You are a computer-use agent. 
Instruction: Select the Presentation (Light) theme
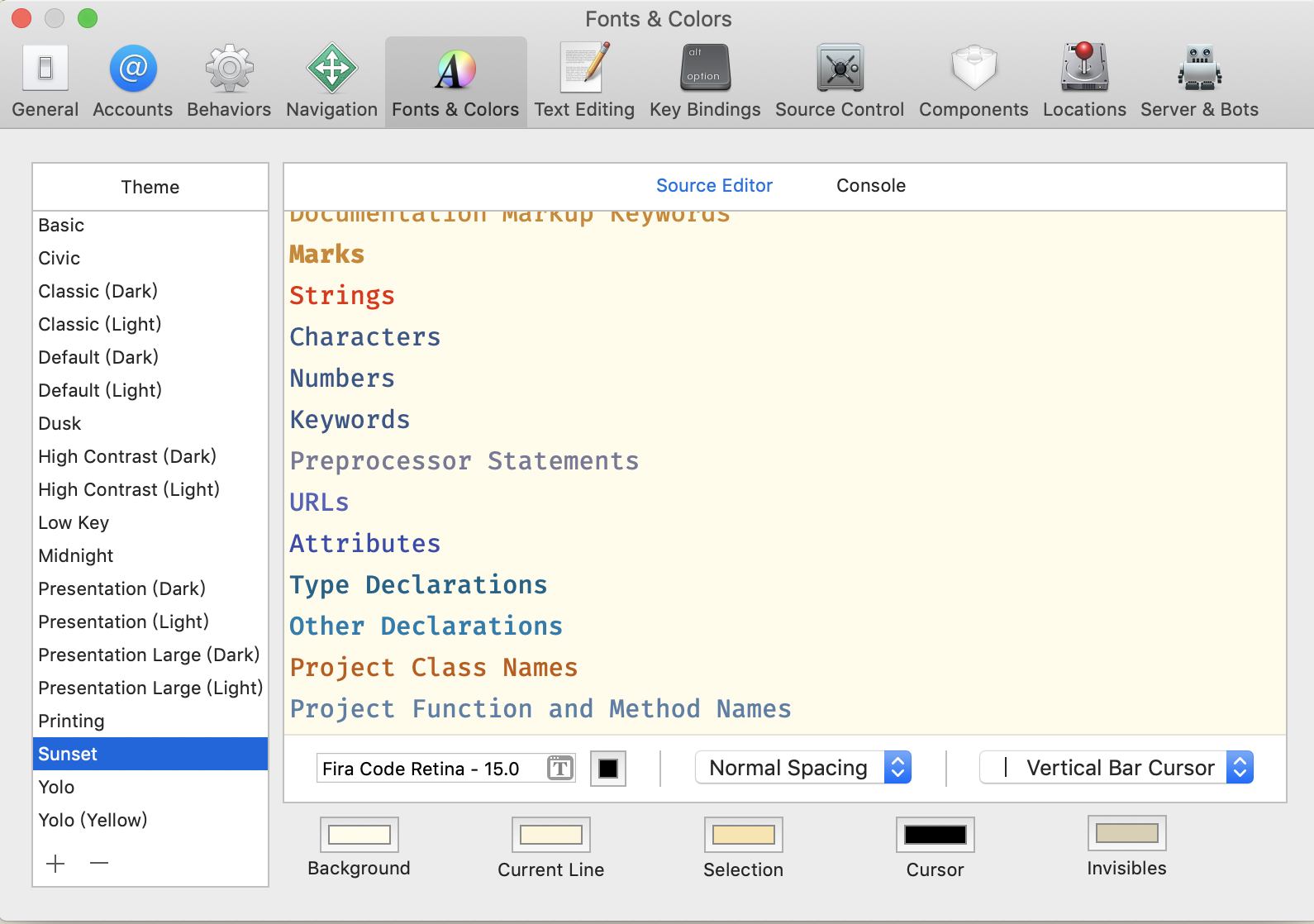(x=150, y=622)
